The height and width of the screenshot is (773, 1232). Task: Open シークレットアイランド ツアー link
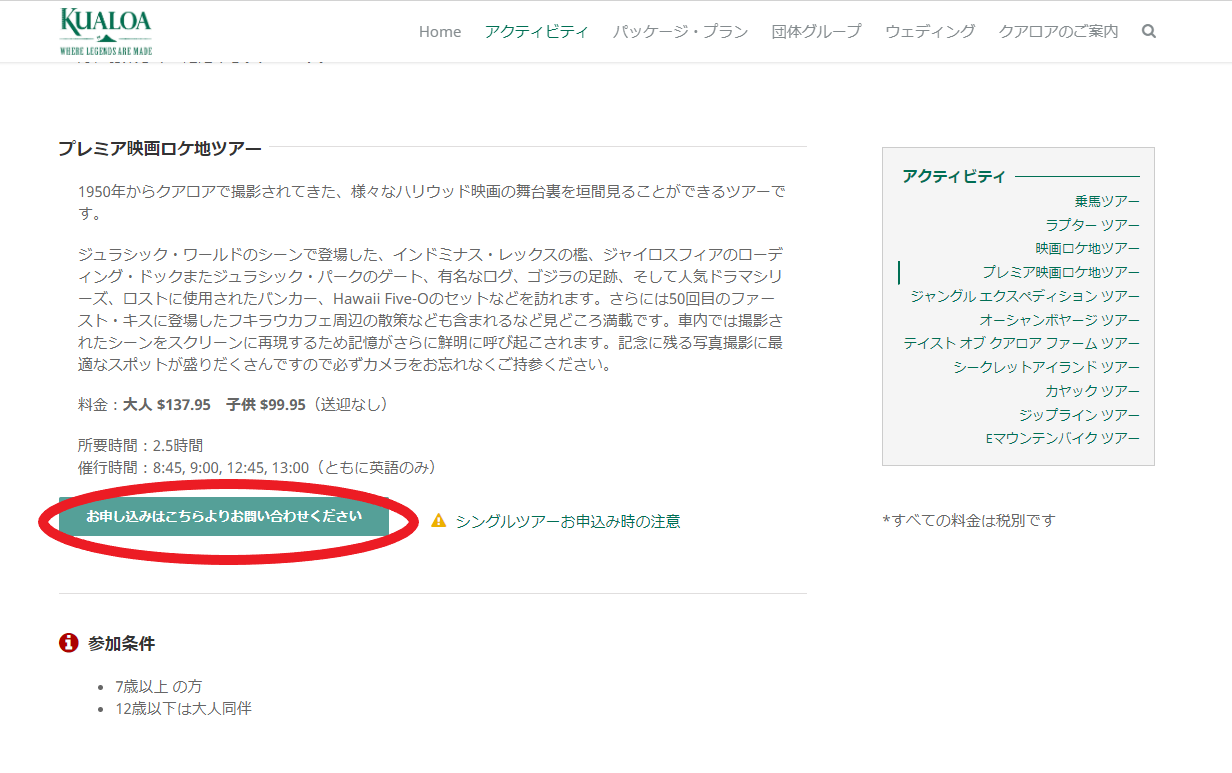click(1046, 367)
